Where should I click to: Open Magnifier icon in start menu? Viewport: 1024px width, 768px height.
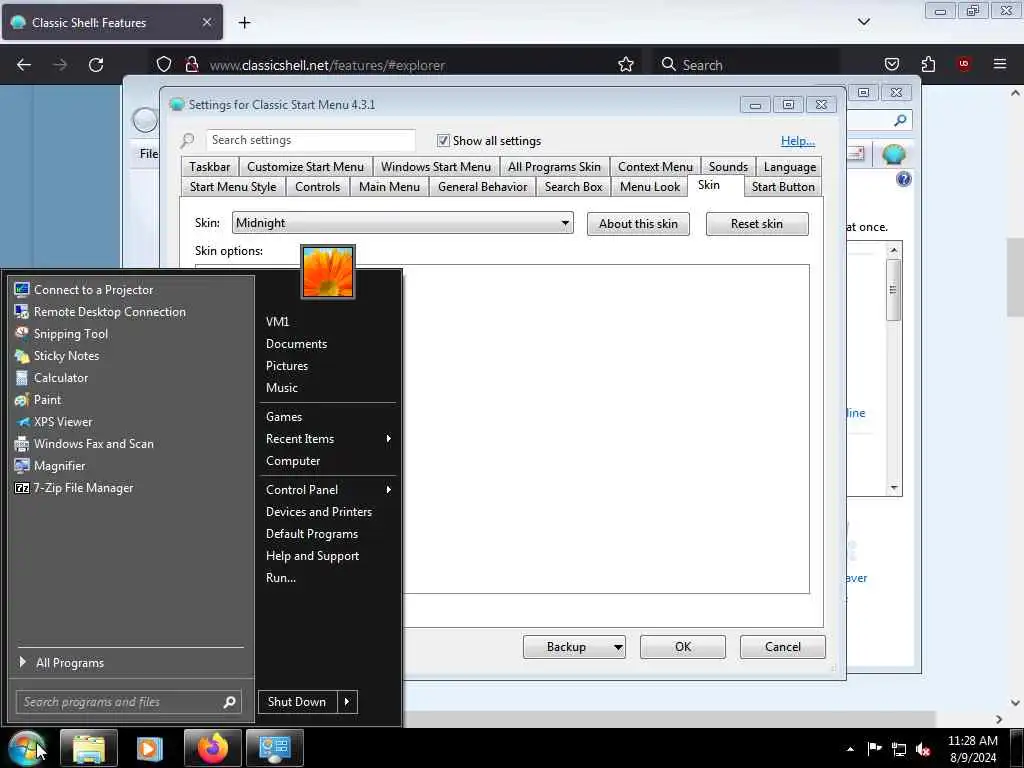(22, 466)
